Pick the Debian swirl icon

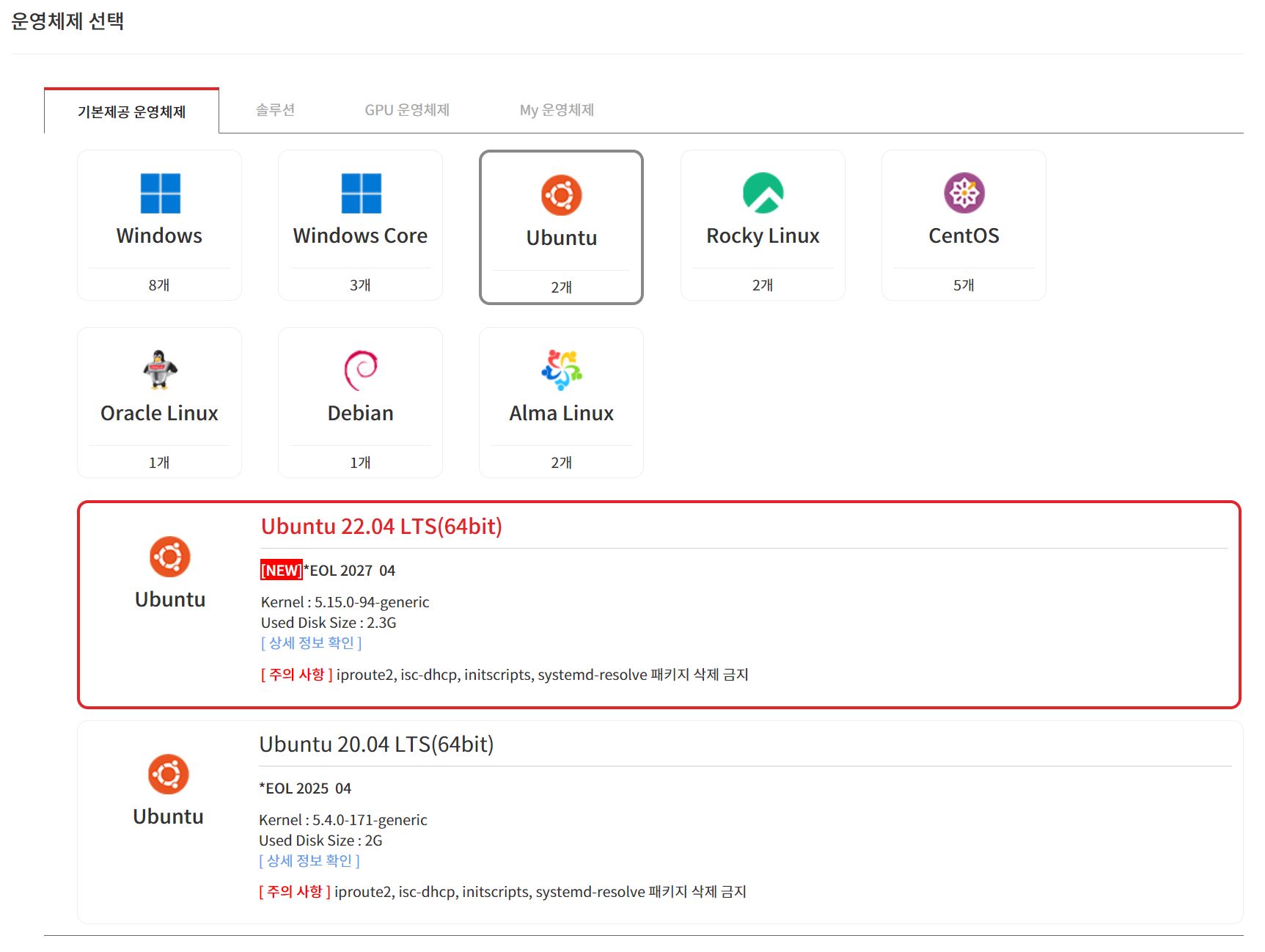coord(361,370)
